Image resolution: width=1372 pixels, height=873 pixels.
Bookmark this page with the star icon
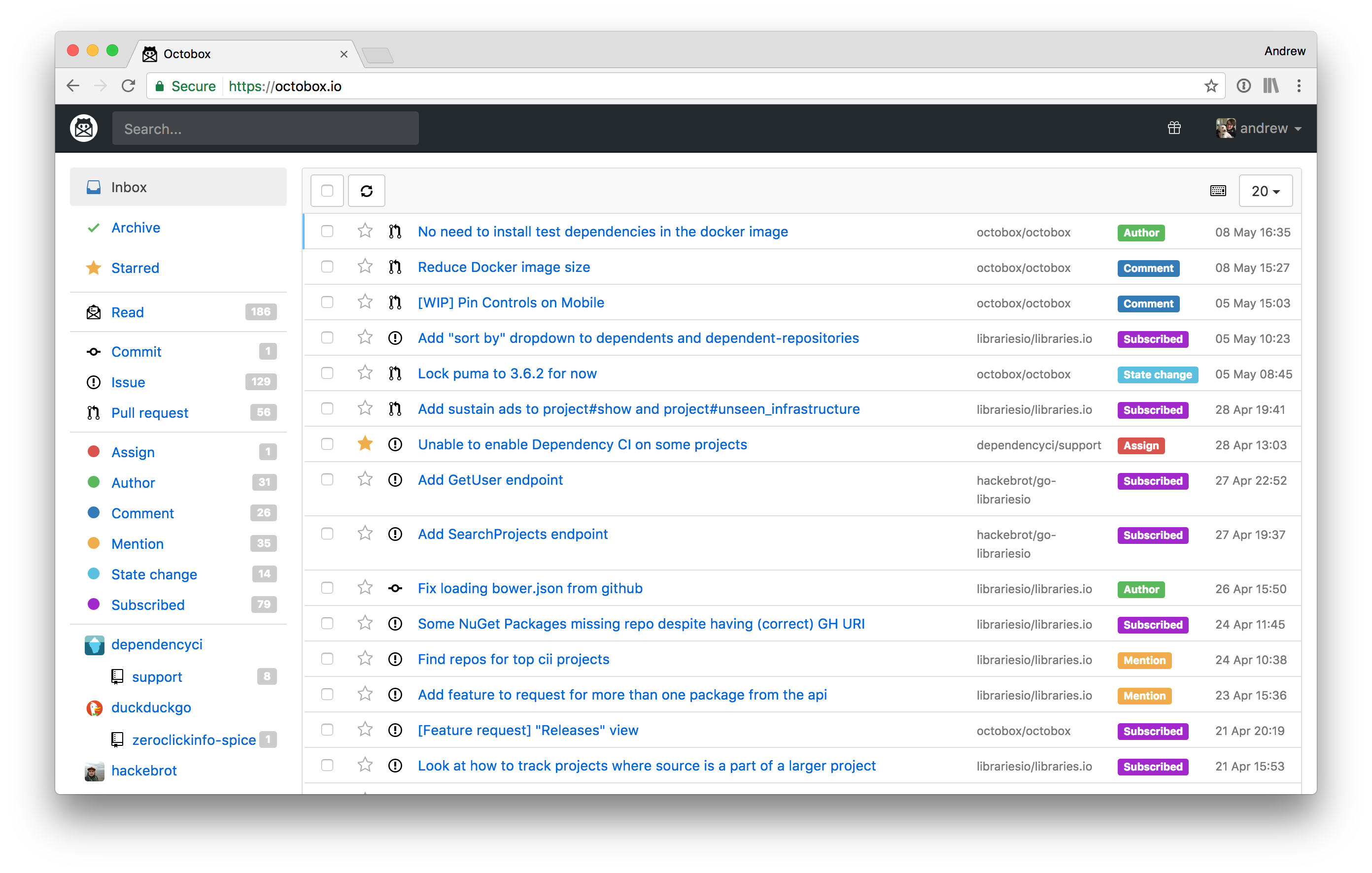(1211, 86)
